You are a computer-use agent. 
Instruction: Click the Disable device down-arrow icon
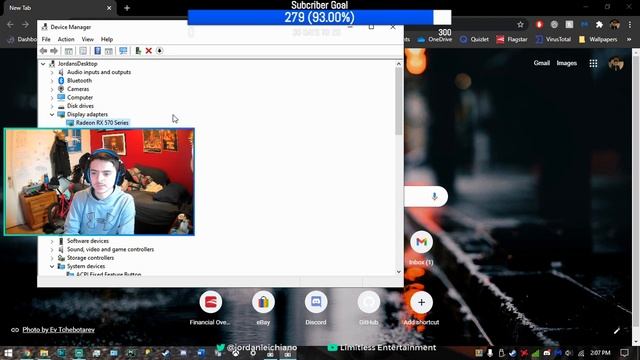[160, 51]
